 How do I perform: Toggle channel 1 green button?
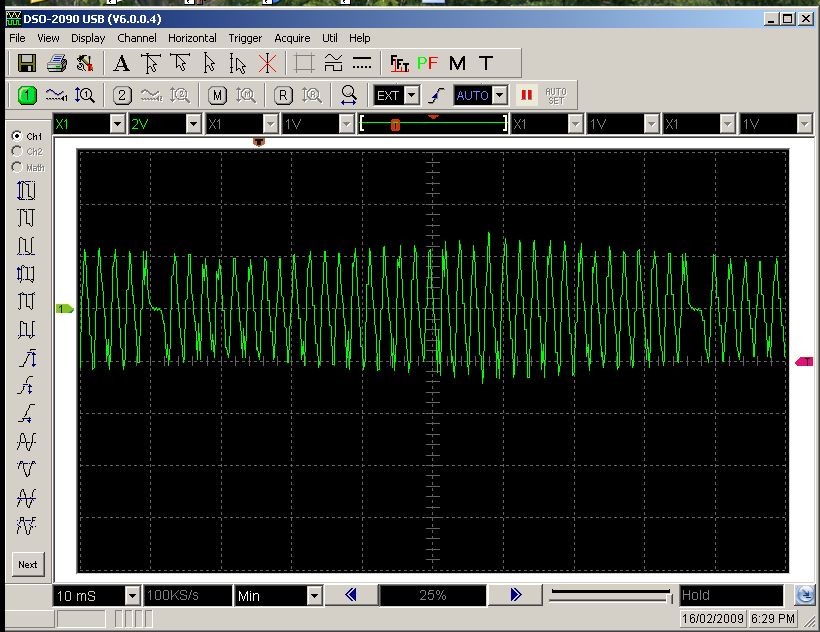[27, 95]
